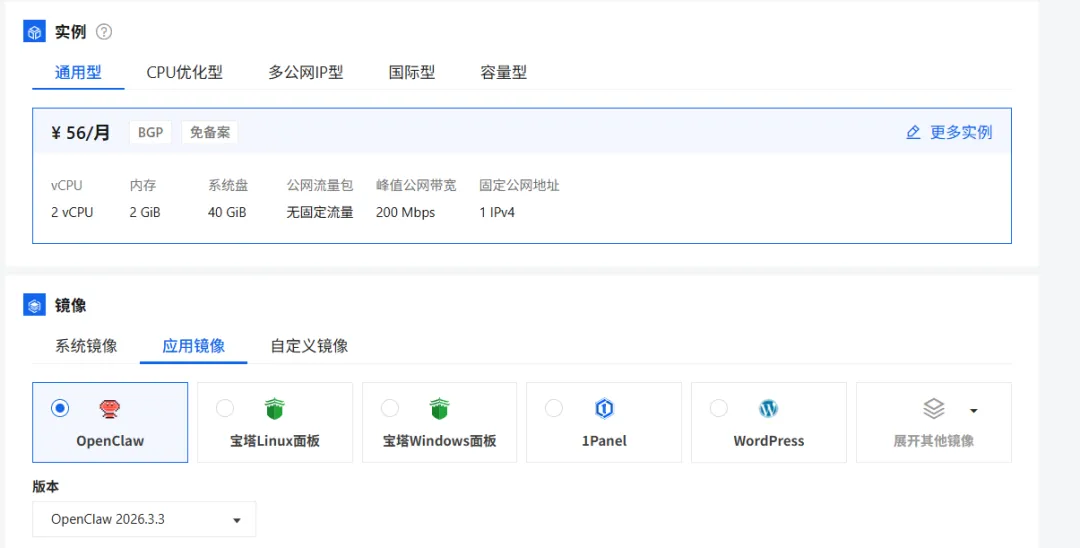Click the blue 1Panel hexagon icon
This screenshot has height=548, width=1080.
tap(604, 409)
